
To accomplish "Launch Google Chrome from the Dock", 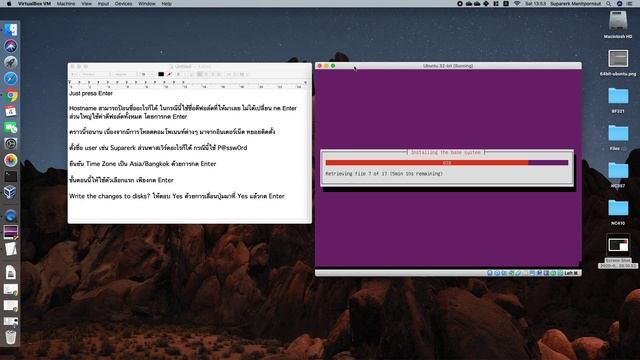I will 11,95.
